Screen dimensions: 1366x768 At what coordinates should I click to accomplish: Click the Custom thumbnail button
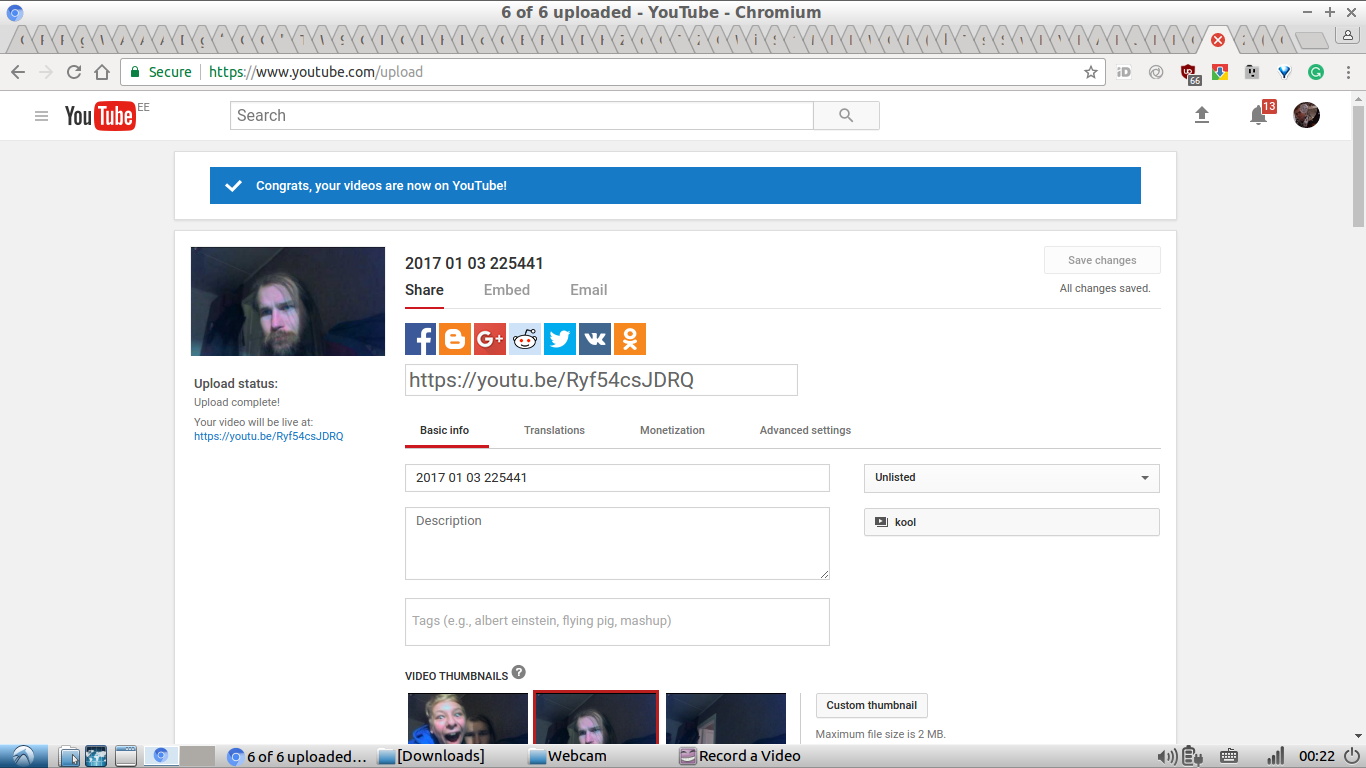(872, 705)
